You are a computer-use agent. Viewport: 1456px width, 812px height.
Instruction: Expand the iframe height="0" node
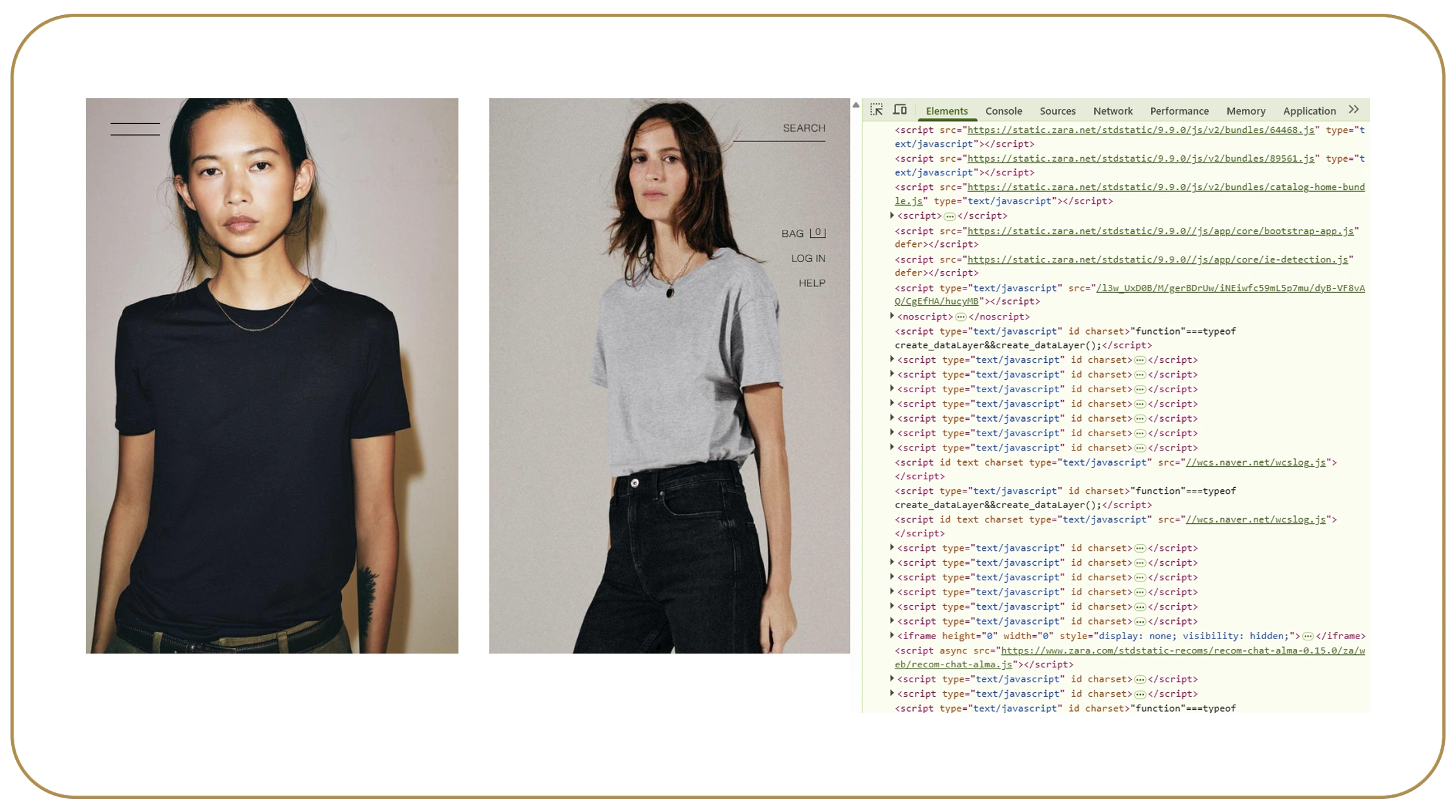[x=891, y=635]
